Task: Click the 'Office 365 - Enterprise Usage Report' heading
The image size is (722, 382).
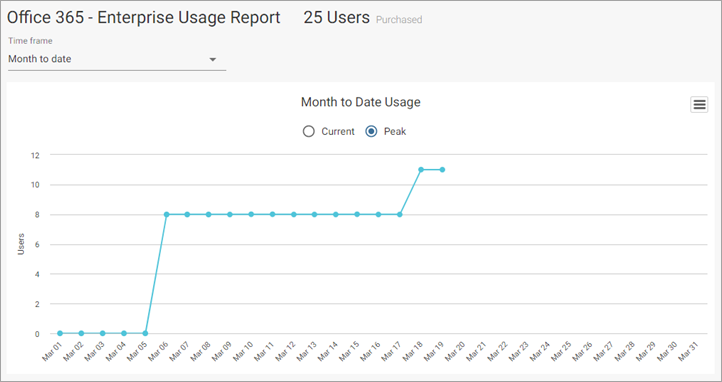Action: click(144, 17)
